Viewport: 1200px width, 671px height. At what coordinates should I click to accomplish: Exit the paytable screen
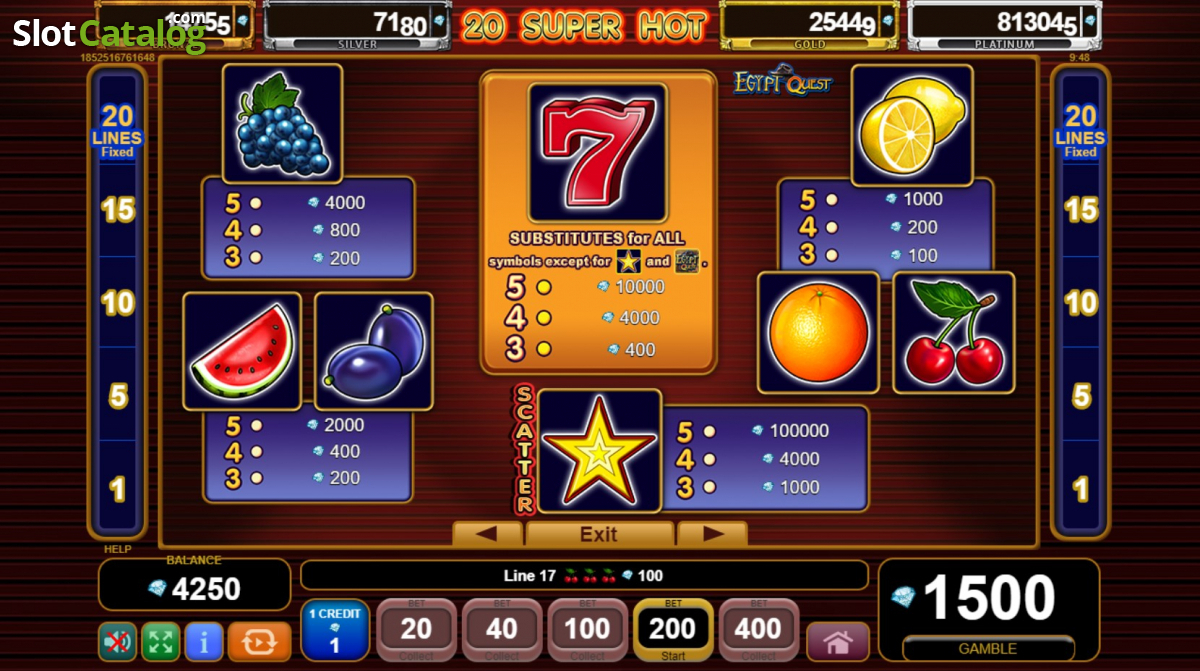pos(599,534)
